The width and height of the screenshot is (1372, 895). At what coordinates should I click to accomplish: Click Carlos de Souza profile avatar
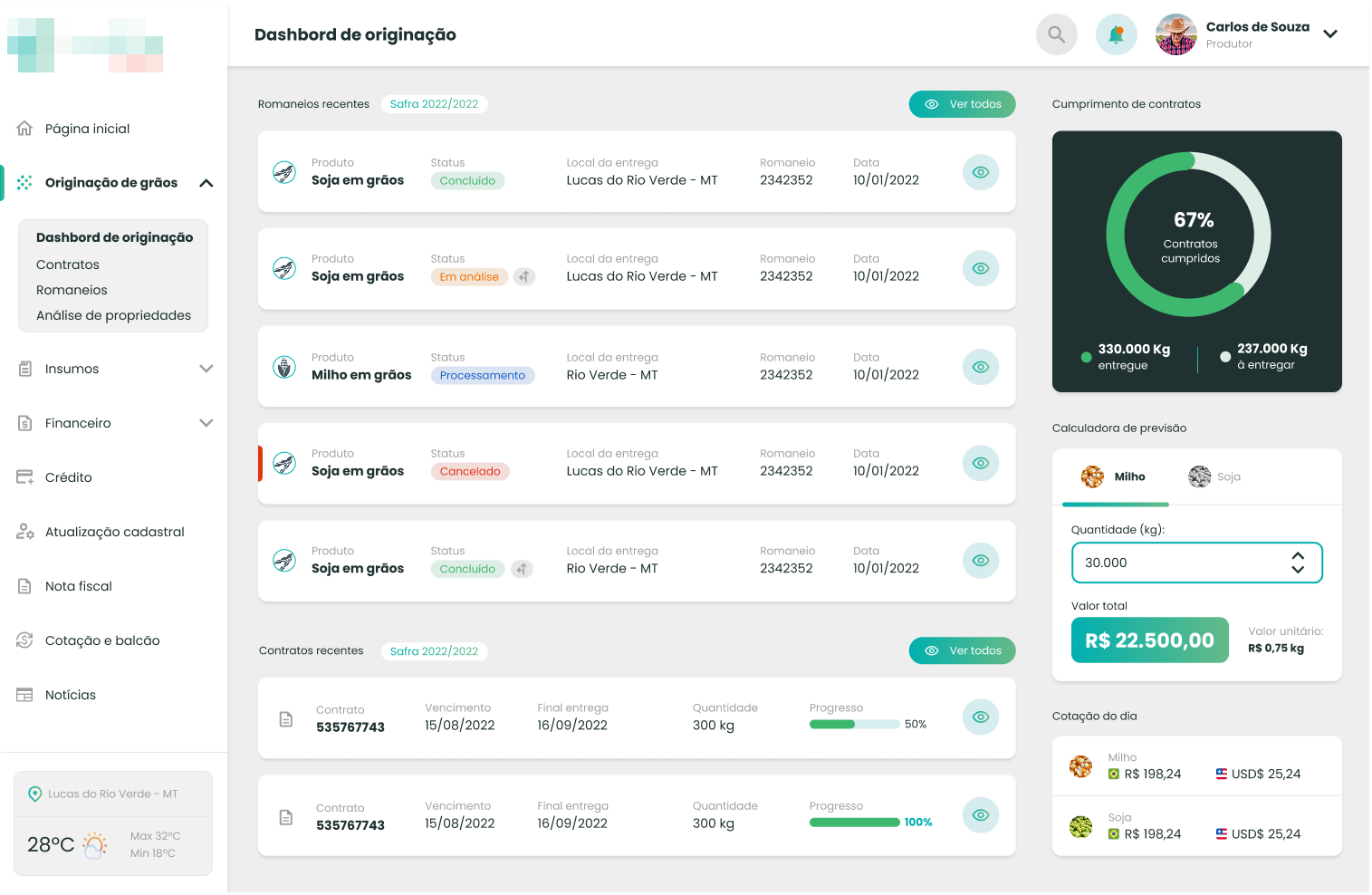1175,34
